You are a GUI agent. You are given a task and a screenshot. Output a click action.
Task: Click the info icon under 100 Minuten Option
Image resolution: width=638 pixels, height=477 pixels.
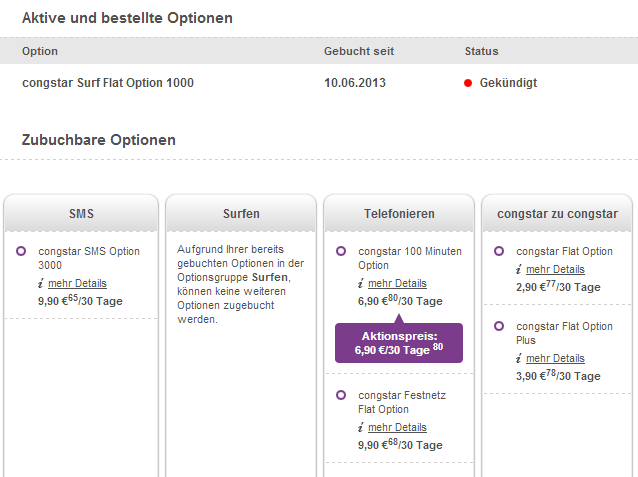tap(361, 284)
